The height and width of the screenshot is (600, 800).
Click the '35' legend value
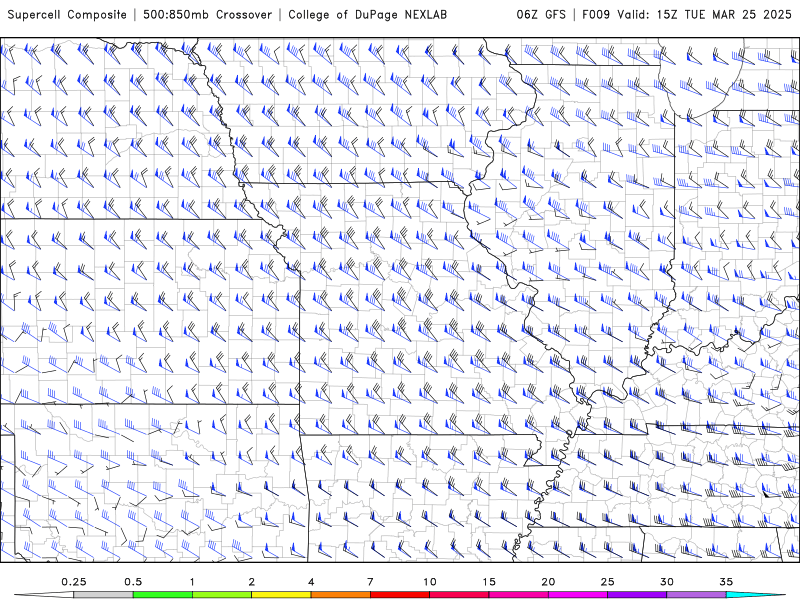pos(726,582)
